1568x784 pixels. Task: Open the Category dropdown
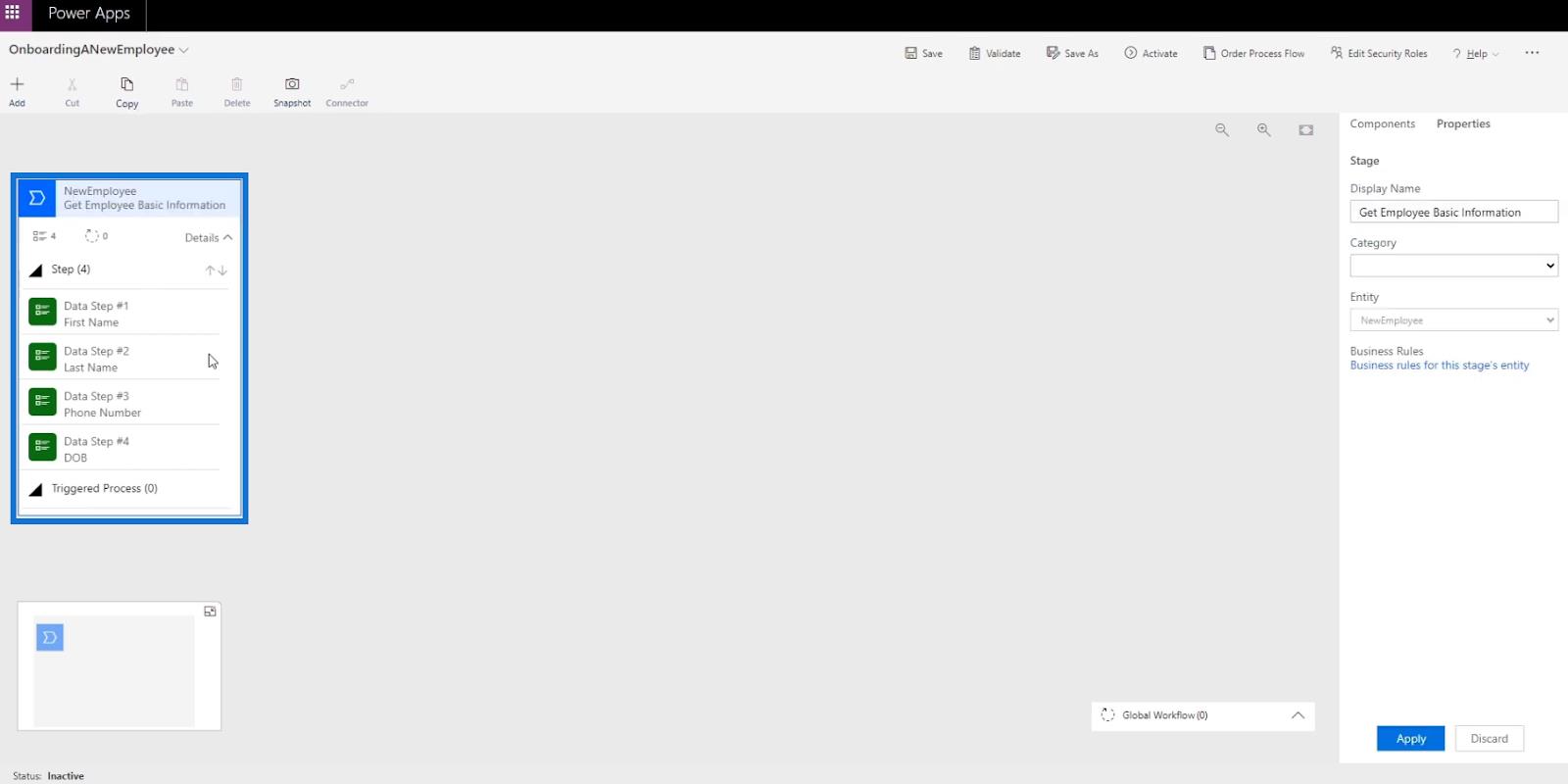tap(1453, 266)
